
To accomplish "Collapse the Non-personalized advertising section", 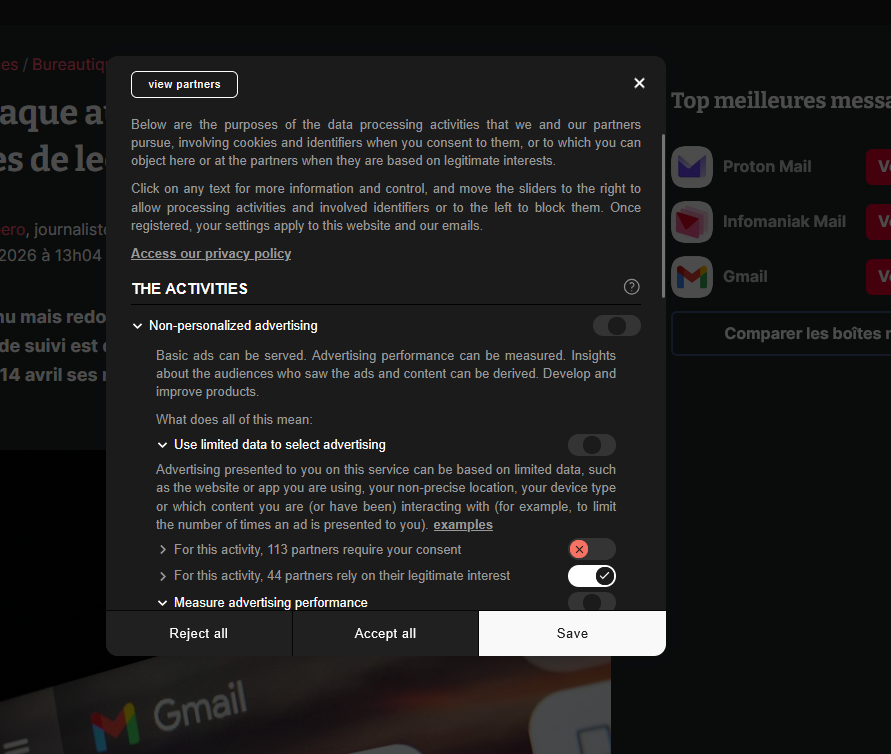I will click(137, 326).
